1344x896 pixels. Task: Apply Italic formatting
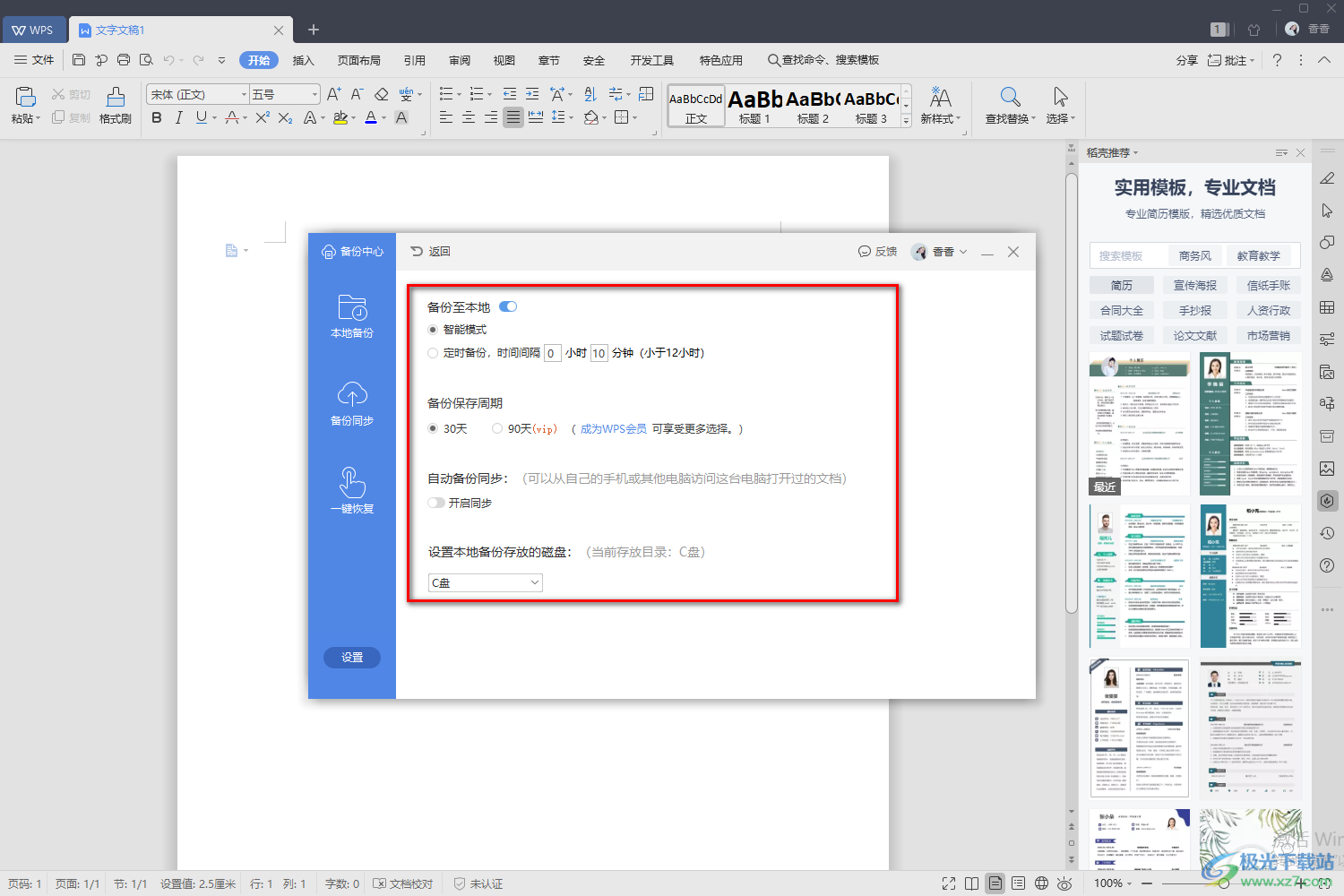[178, 117]
